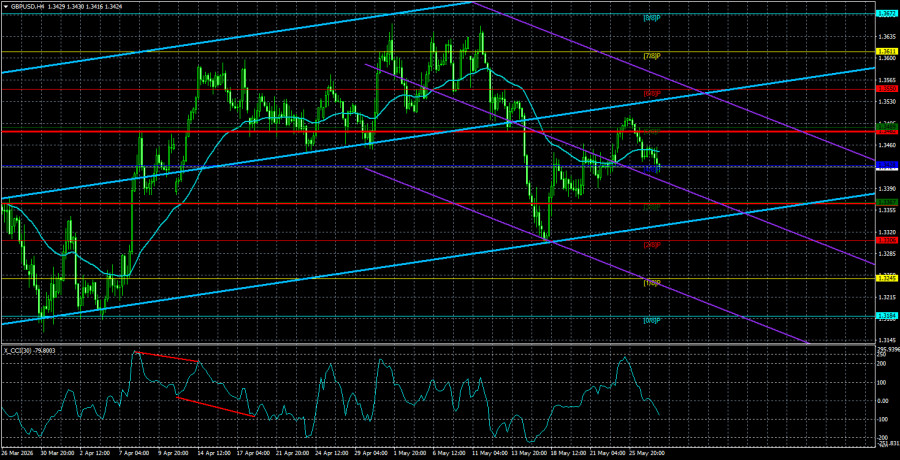
Task: Click the 0.00 level on the CCI scale
Action: 884,400
